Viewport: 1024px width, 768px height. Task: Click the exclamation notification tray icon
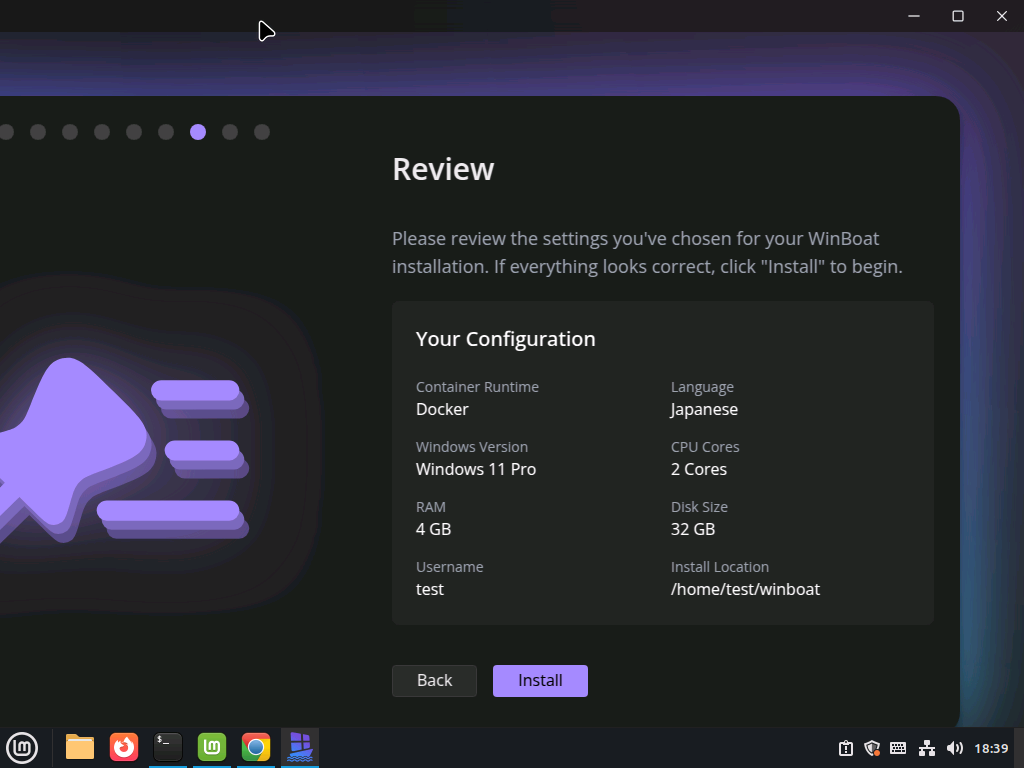click(x=846, y=748)
